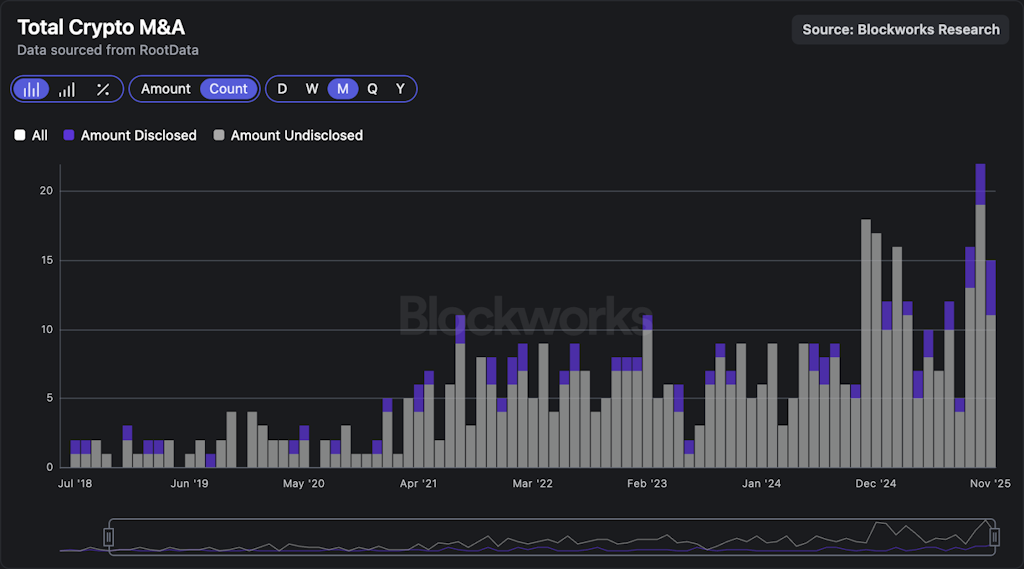
Task: Click the Source: Blockworks Research button
Action: [900, 29]
